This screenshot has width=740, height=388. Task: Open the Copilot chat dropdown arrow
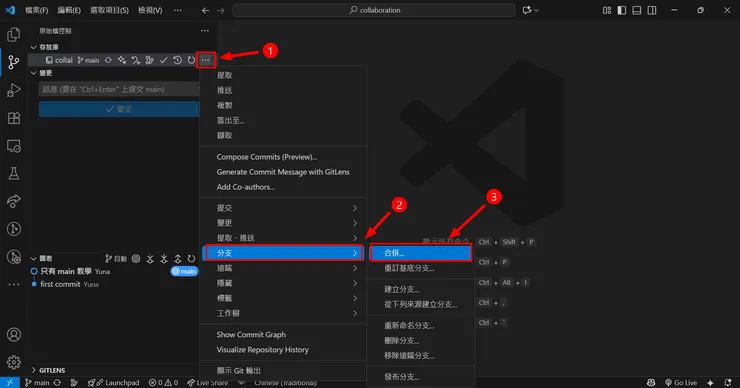click(x=537, y=10)
